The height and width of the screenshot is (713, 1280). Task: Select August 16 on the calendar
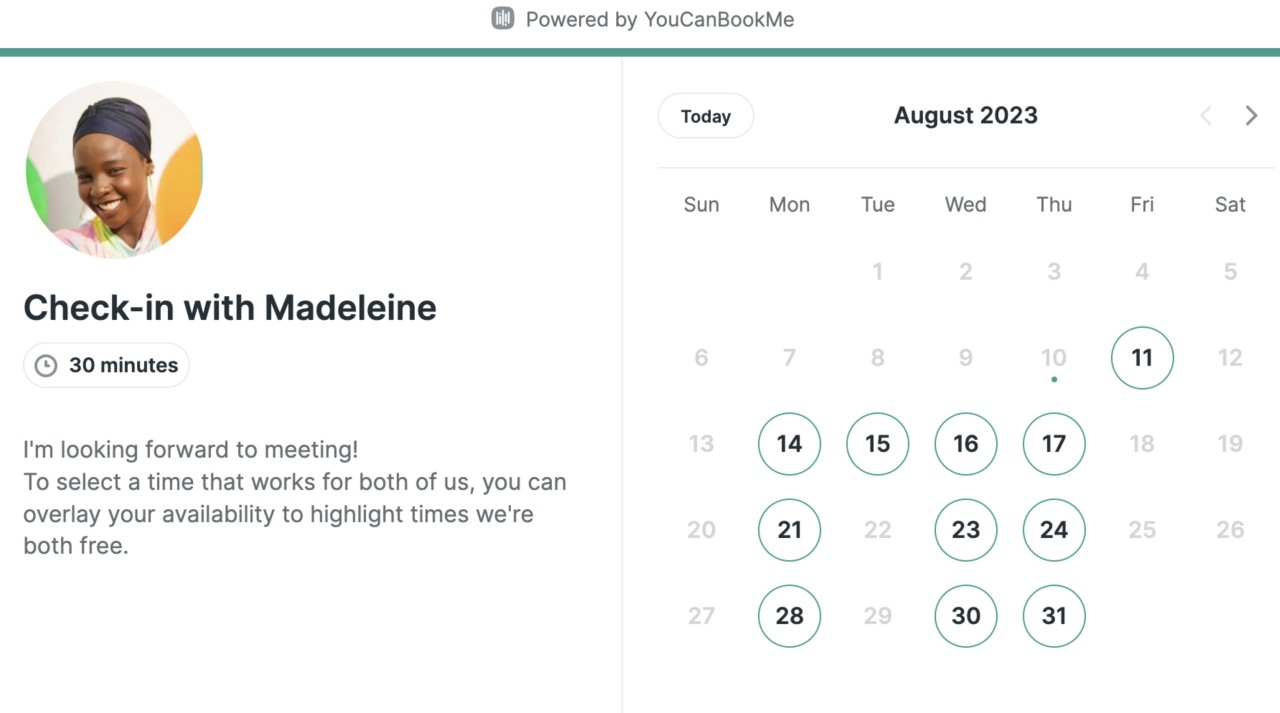[965, 443]
